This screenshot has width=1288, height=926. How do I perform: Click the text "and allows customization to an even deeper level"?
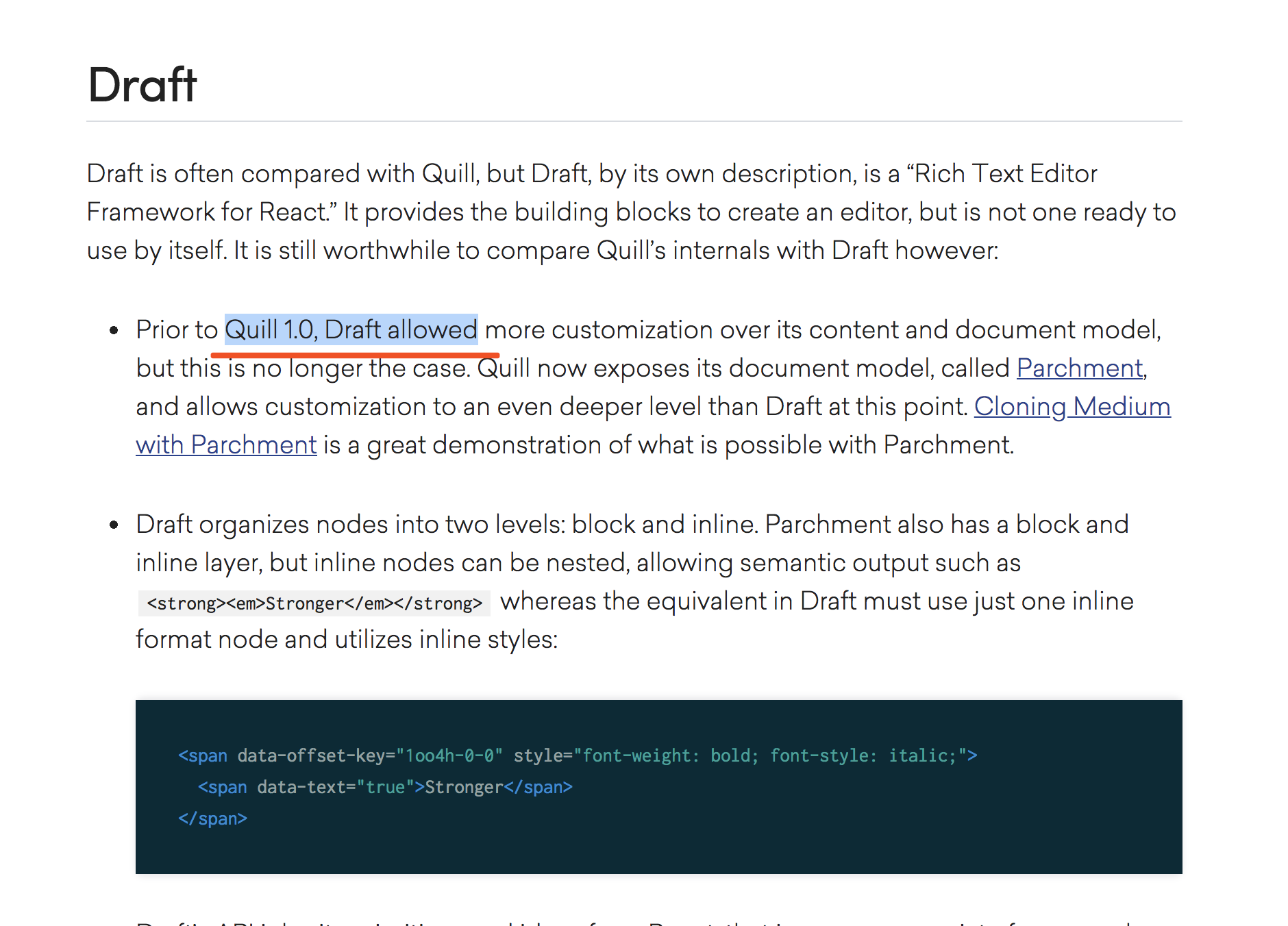[419, 407]
